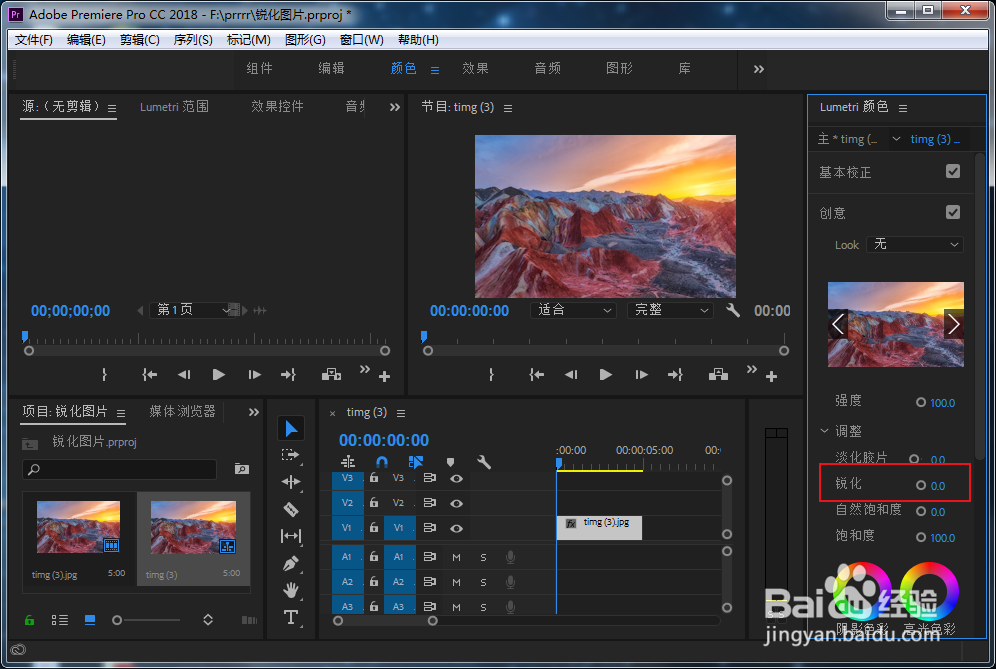Select the Selection arrow tool
996x669 pixels.
click(x=291, y=428)
